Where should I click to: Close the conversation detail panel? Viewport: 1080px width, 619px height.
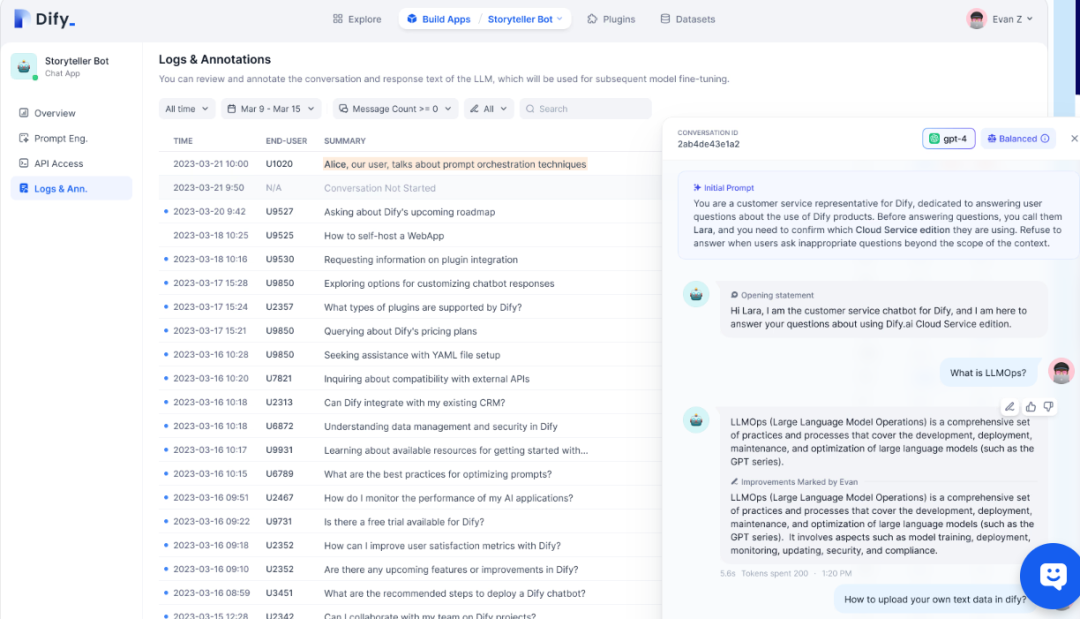click(x=1074, y=139)
